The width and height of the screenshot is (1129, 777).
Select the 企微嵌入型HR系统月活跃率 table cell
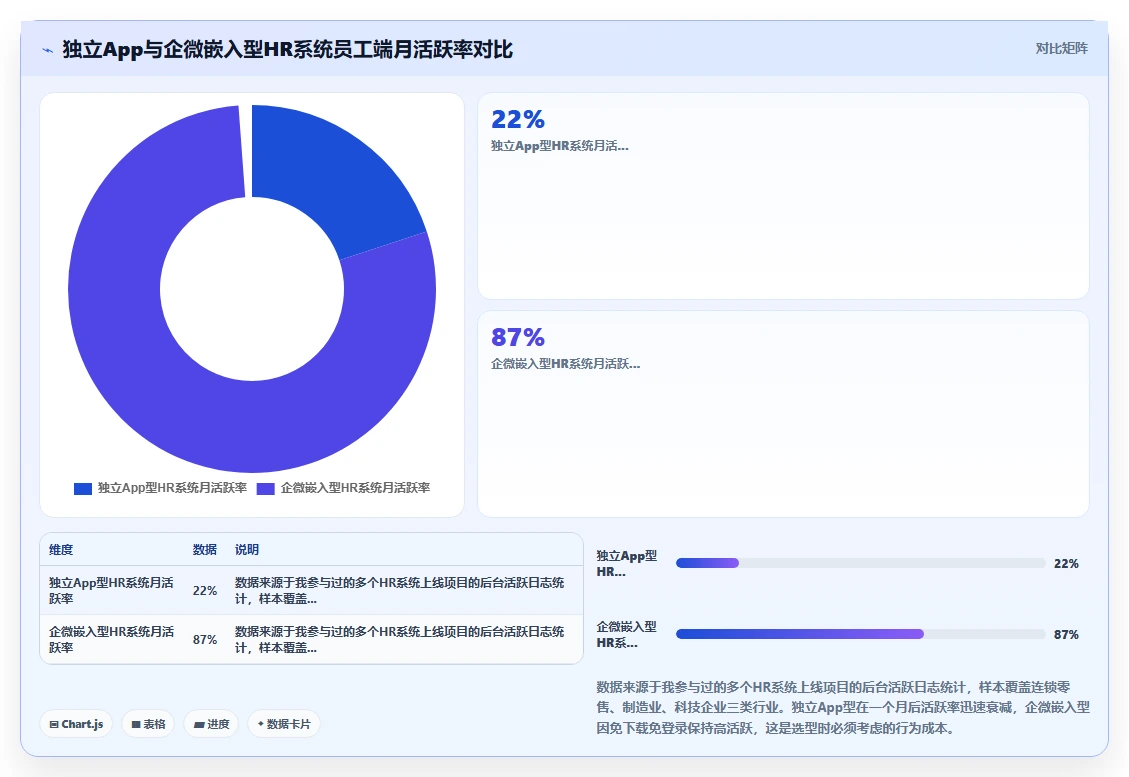112,639
